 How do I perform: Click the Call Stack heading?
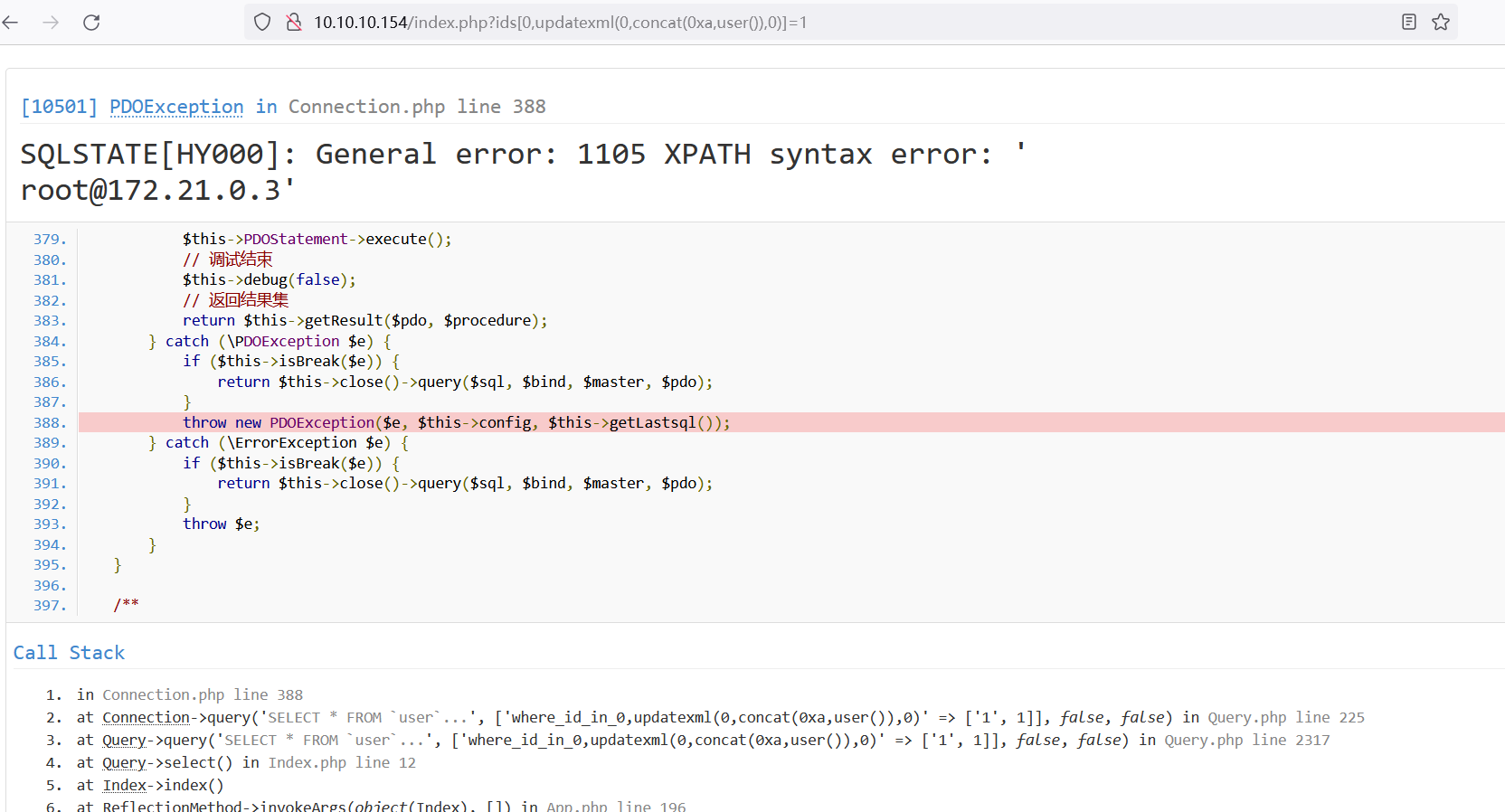coord(69,653)
